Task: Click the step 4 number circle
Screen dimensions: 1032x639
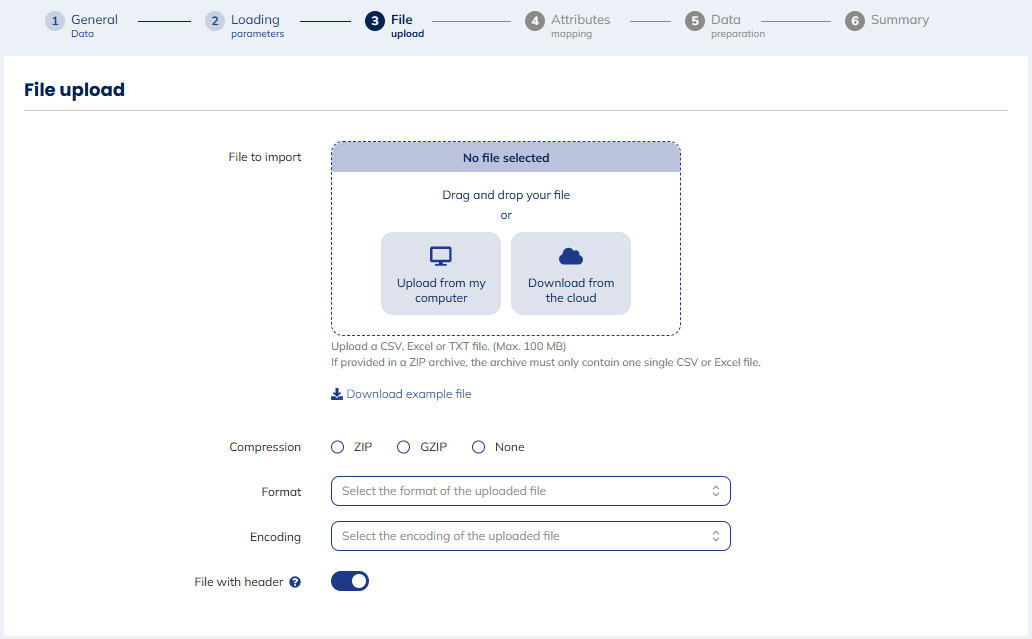Action: click(x=535, y=21)
